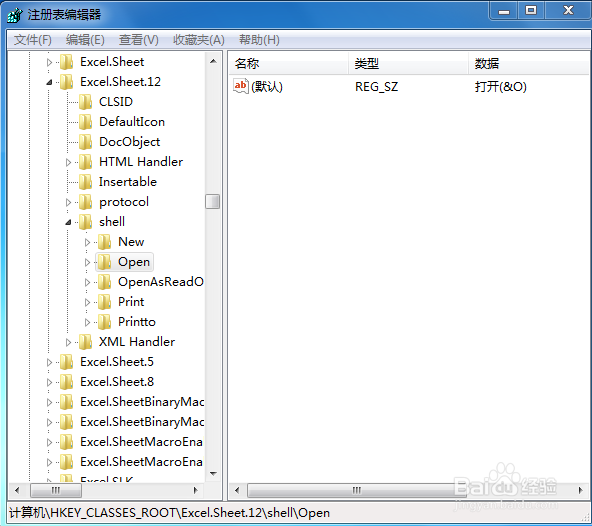Screen dimensions: 592x526
Task: Expand the Print key arrow
Action: pyautogui.click(x=87, y=302)
